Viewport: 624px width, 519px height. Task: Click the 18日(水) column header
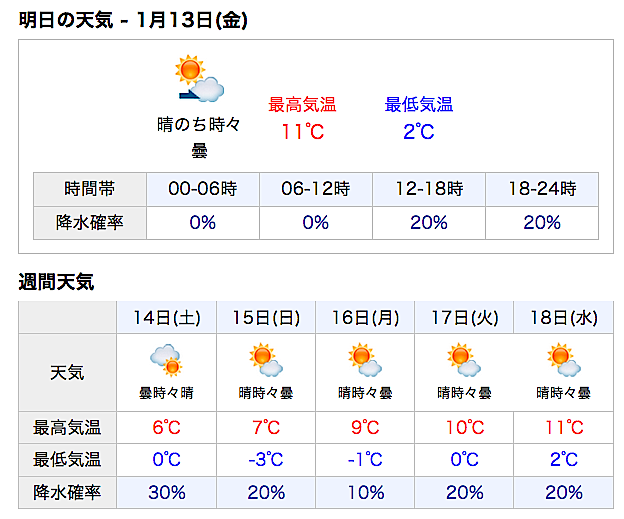tap(564, 318)
